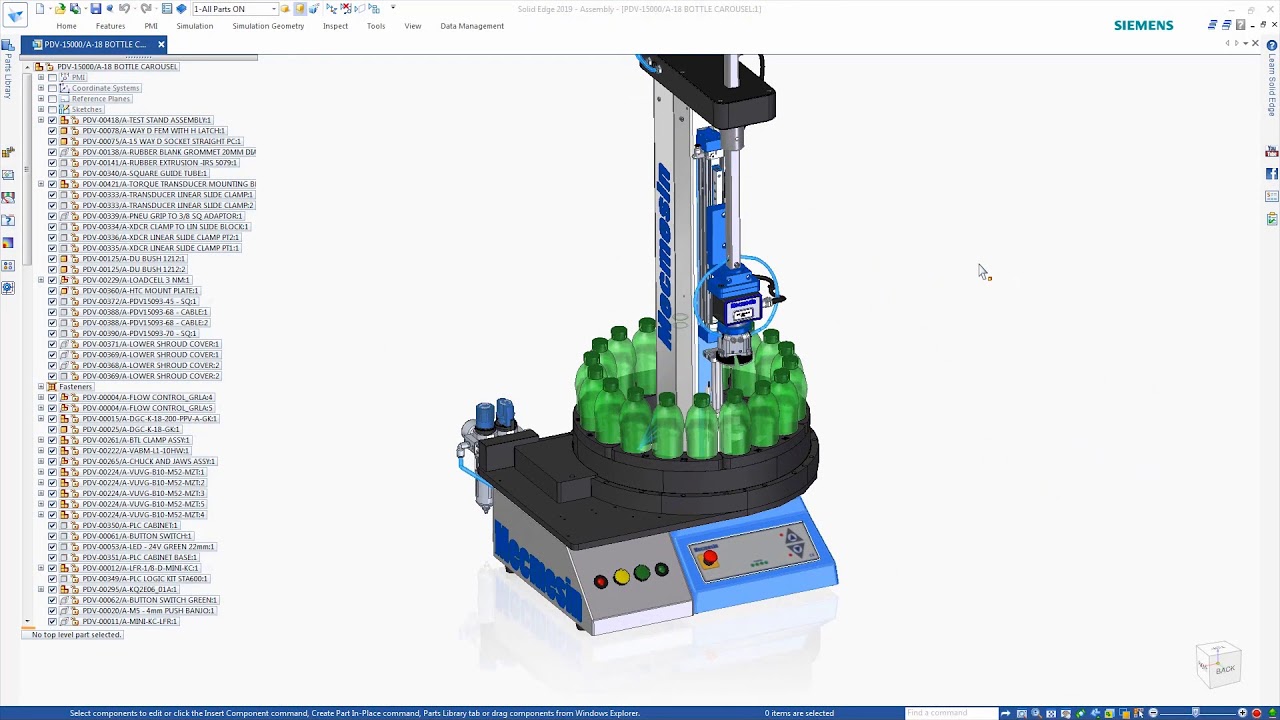
Task: Expand the PDV-00421/A-TORQUE TRANSDUCER MOUNTING node
Action: tap(41, 184)
